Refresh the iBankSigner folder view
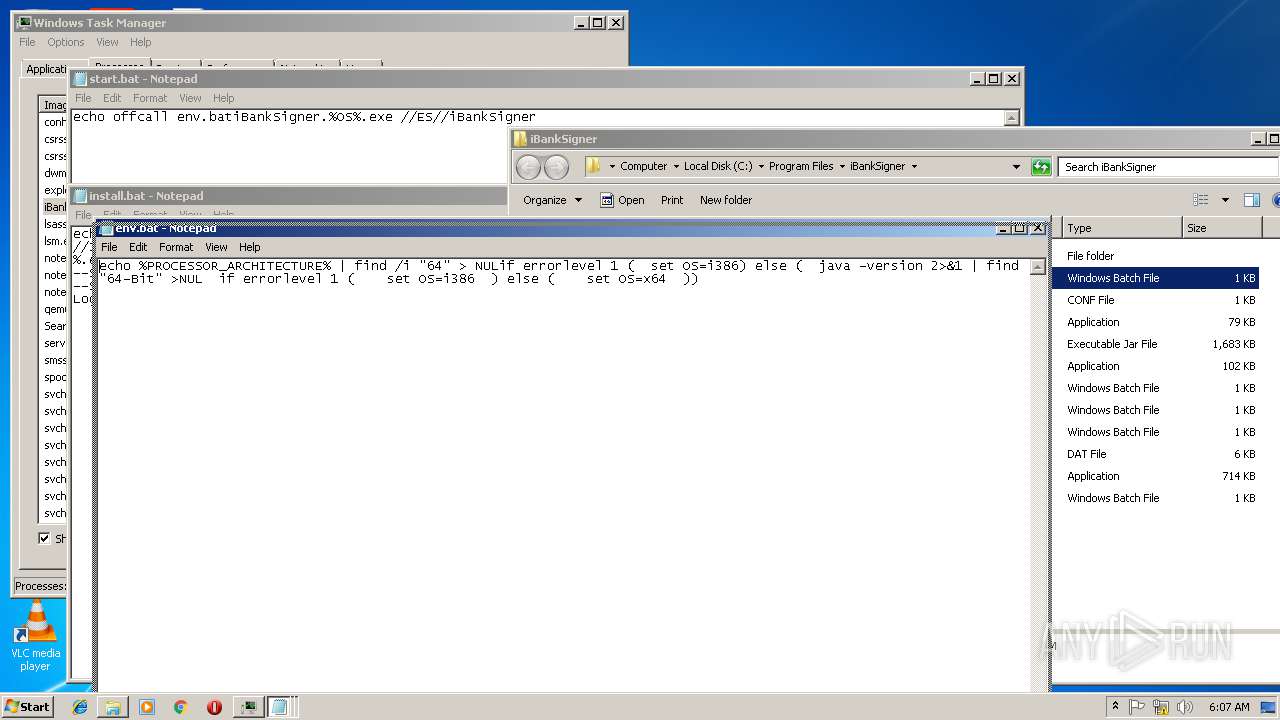This screenshot has width=1280, height=720. 1041,167
